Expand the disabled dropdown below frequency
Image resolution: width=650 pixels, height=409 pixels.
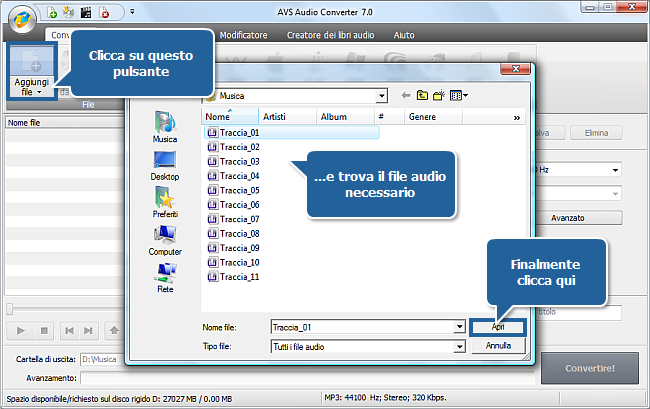click(x=615, y=194)
